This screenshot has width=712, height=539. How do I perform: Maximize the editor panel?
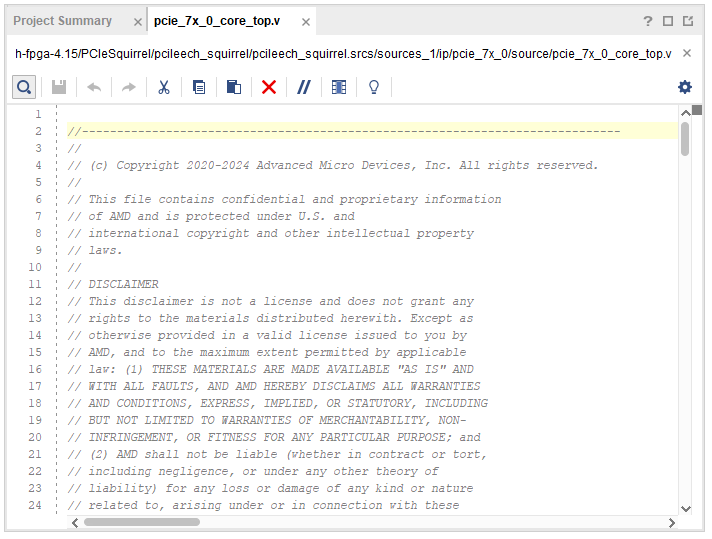(x=668, y=21)
